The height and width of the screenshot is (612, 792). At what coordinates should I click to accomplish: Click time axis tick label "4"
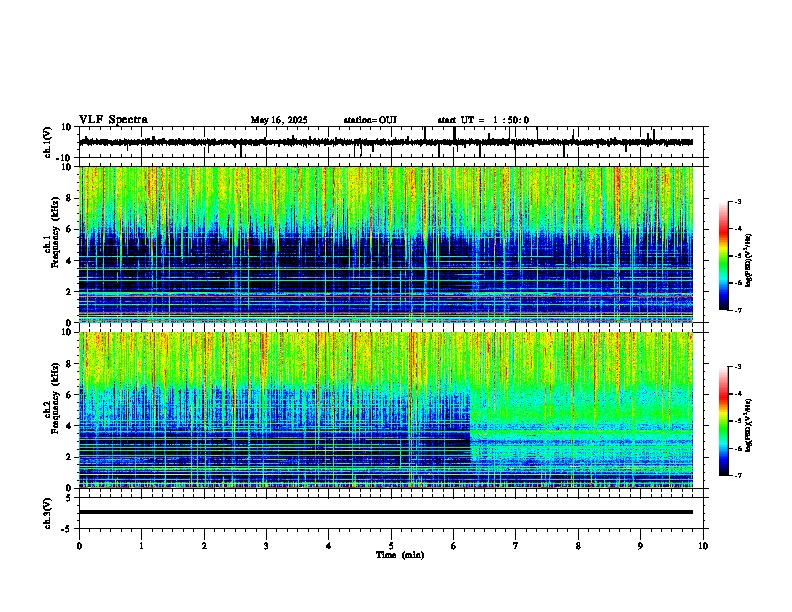click(x=329, y=546)
